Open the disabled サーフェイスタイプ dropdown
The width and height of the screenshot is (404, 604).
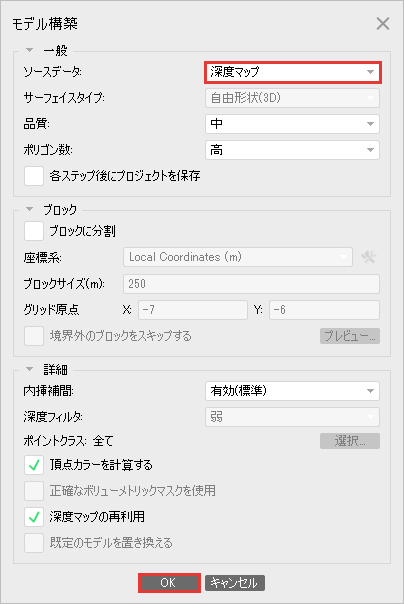[293, 98]
